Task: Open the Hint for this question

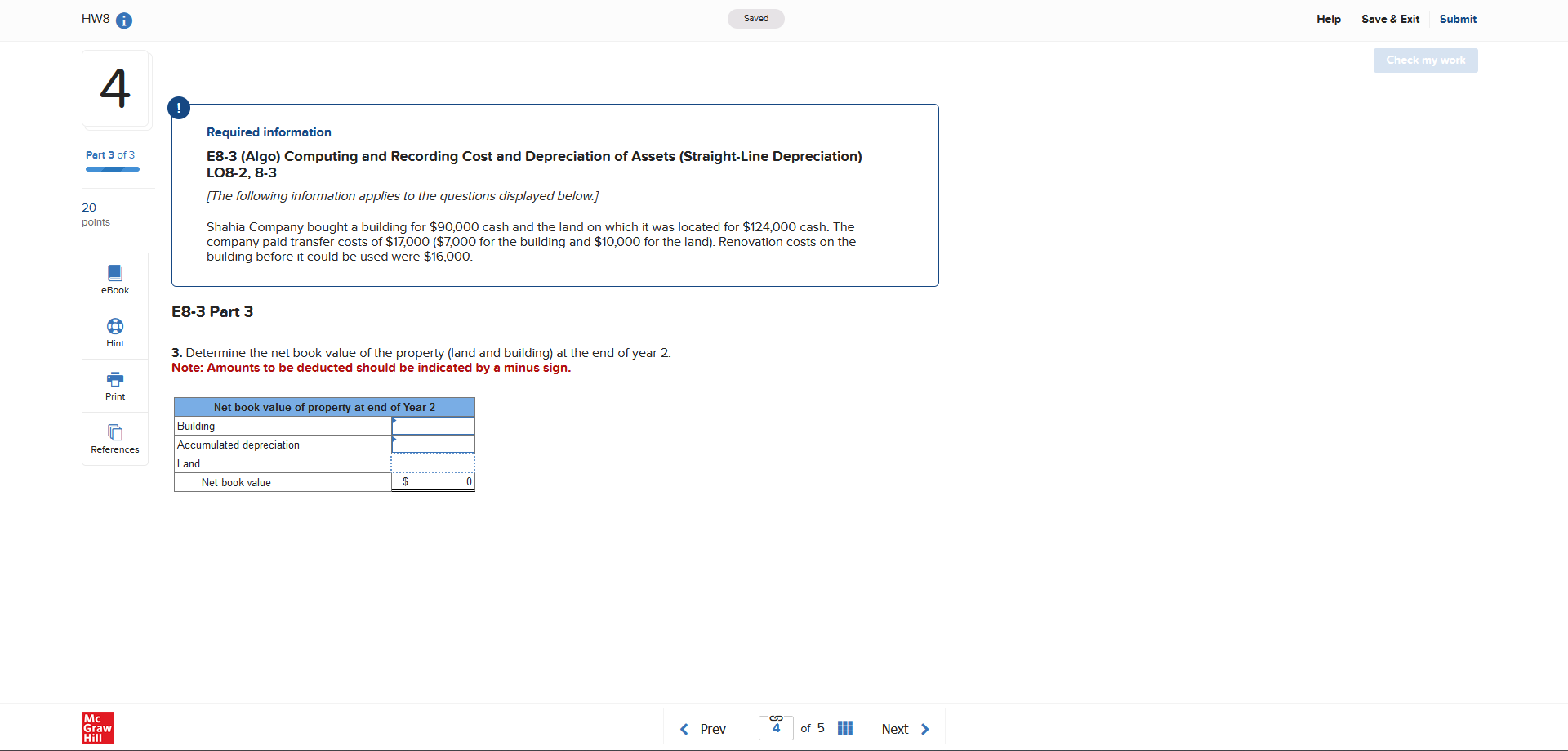Action: 114,332
